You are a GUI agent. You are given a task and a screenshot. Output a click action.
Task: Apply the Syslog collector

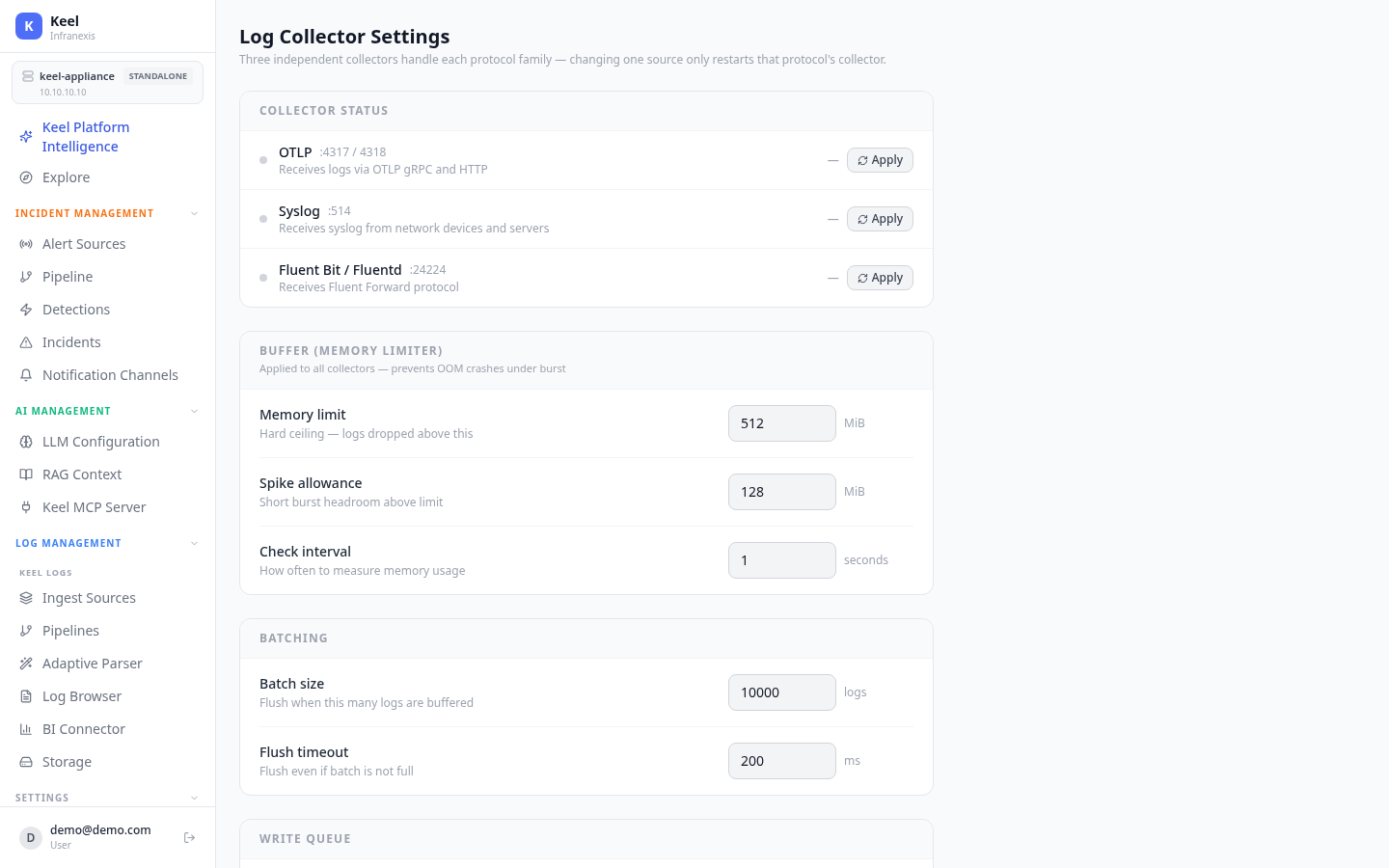point(880,219)
